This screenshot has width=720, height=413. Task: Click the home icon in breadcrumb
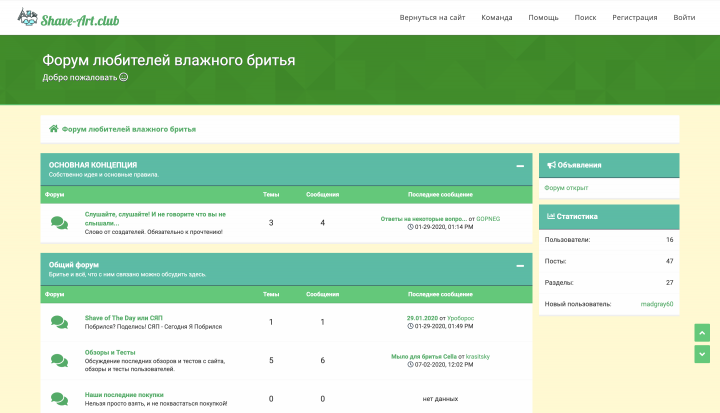click(54, 129)
